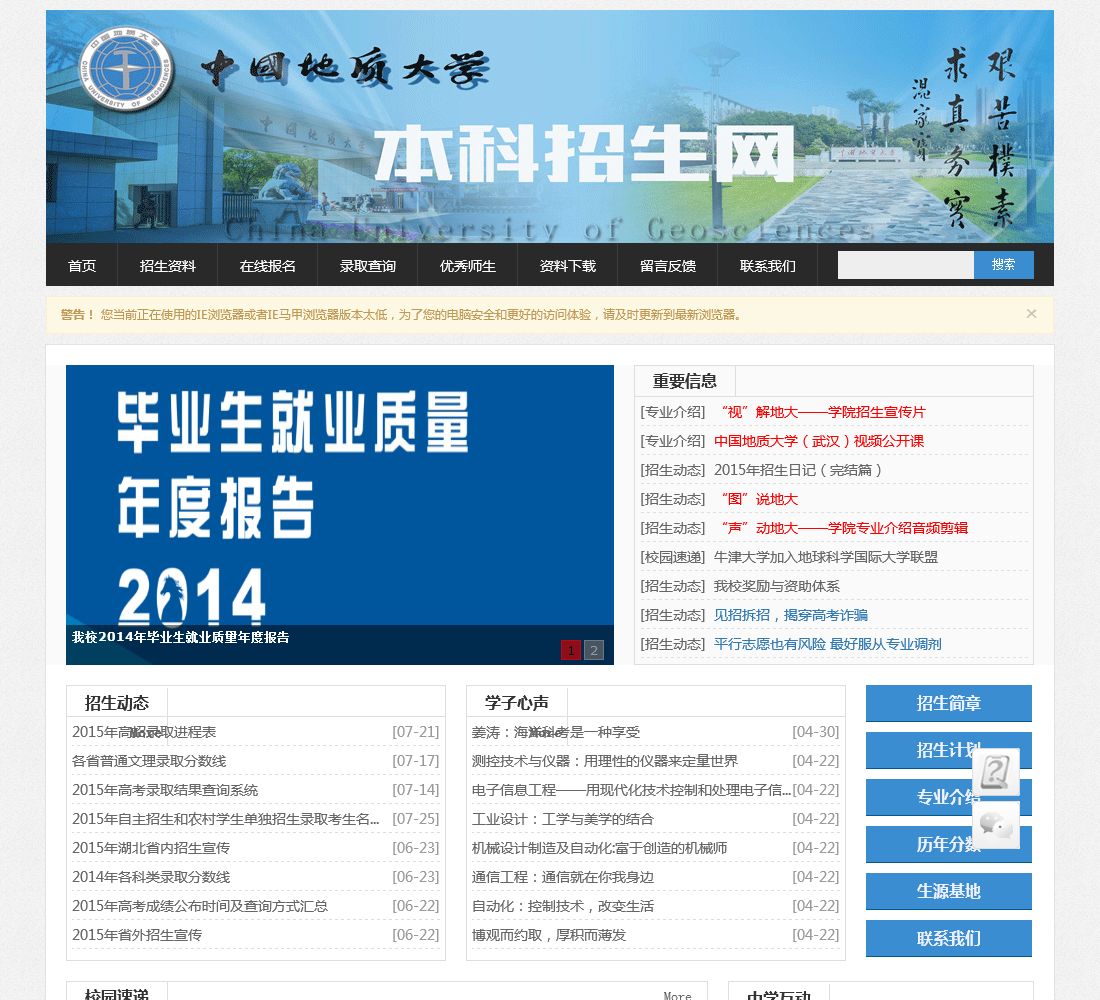Click the first [专业介绍] category tag
Viewport: 1100px width, 1000px height.
point(673,412)
